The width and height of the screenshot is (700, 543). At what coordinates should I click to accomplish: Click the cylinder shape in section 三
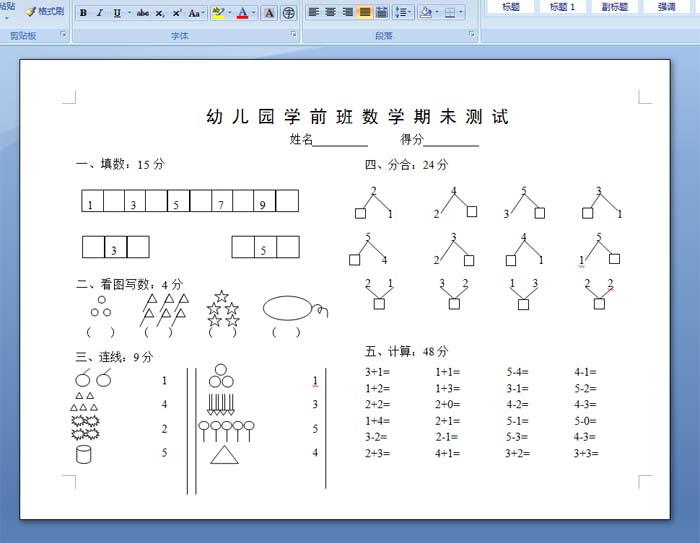click(x=83, y=454)
